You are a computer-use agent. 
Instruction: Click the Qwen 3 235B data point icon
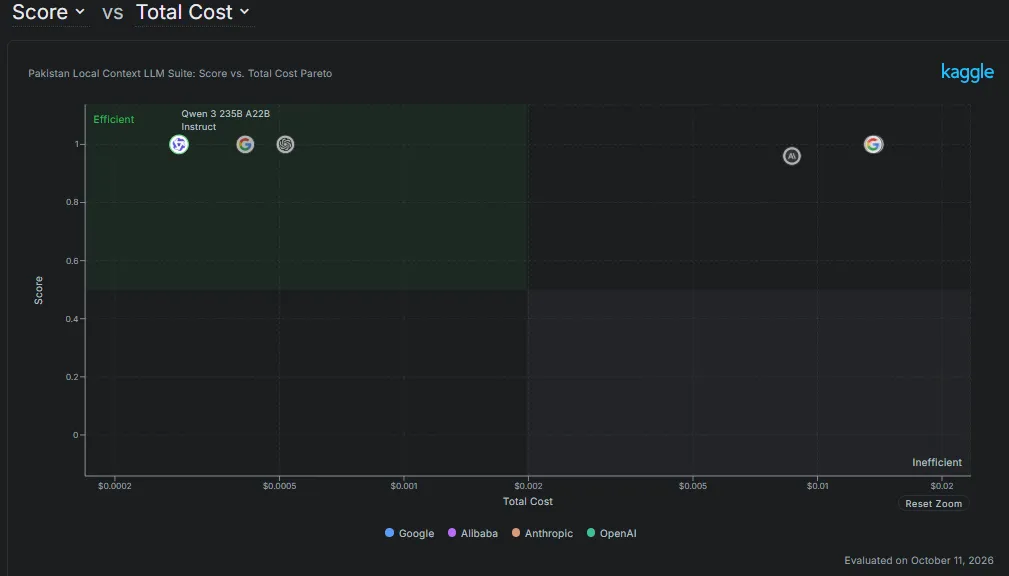click(179, 144)
